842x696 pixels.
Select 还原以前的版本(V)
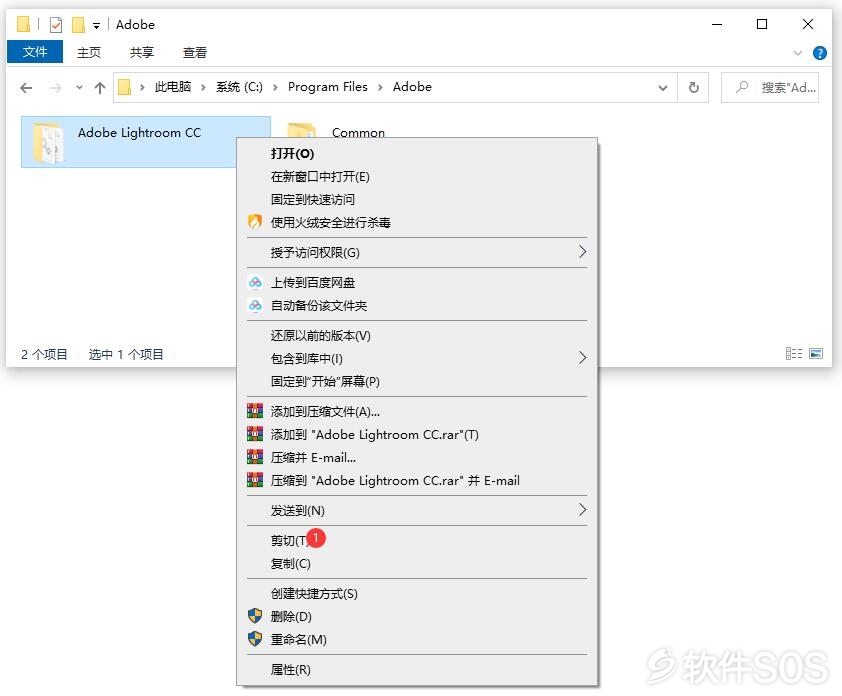coord(417,336)
